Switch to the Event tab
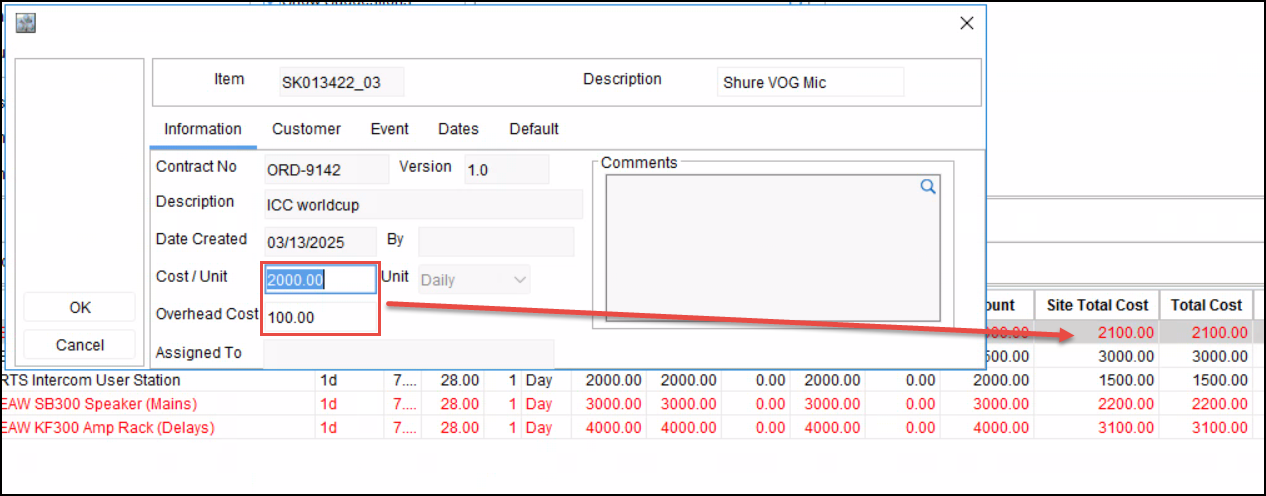The image size is (1266, 496). 389,129
